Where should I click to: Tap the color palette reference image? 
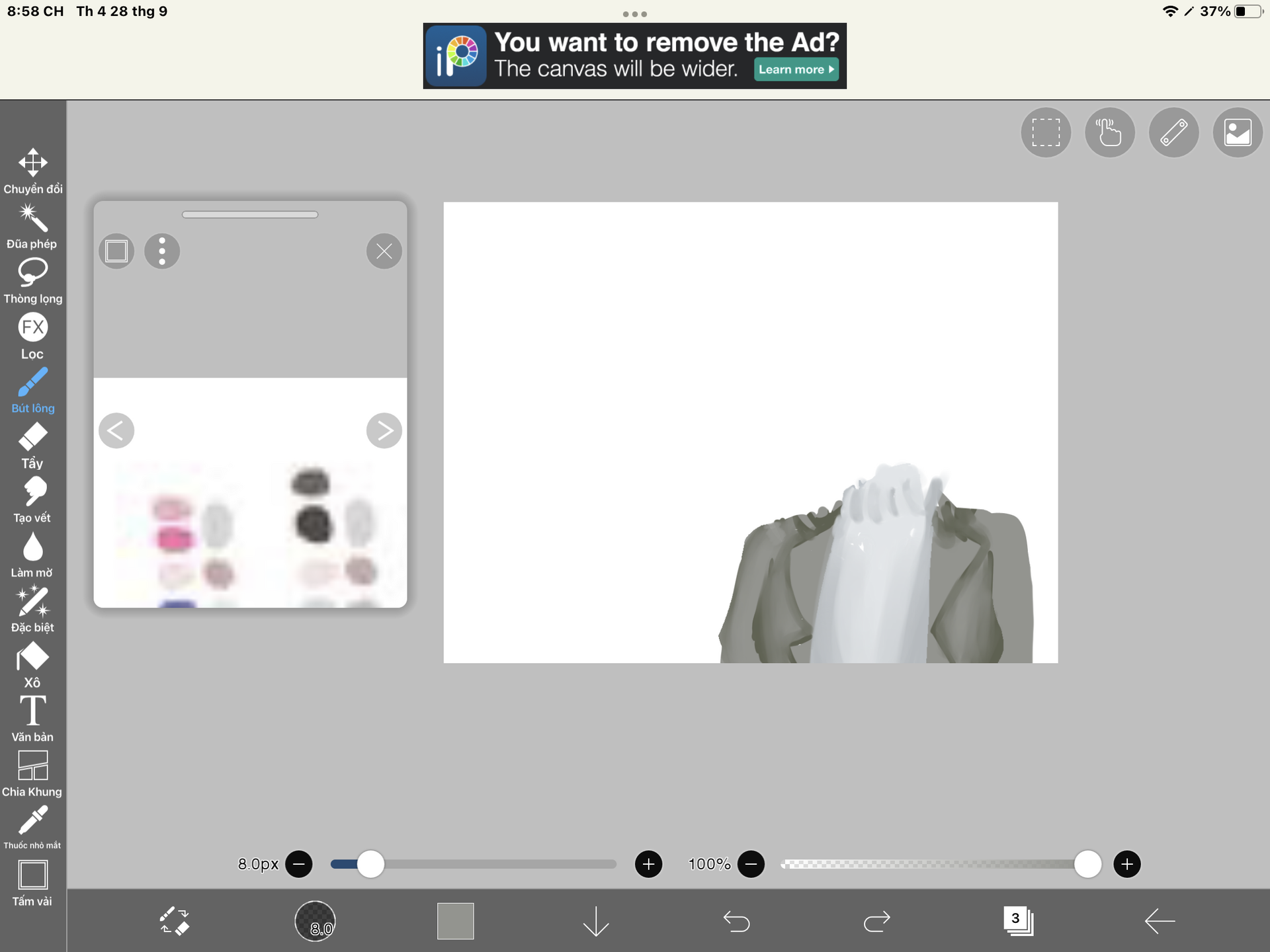[250, 493]
